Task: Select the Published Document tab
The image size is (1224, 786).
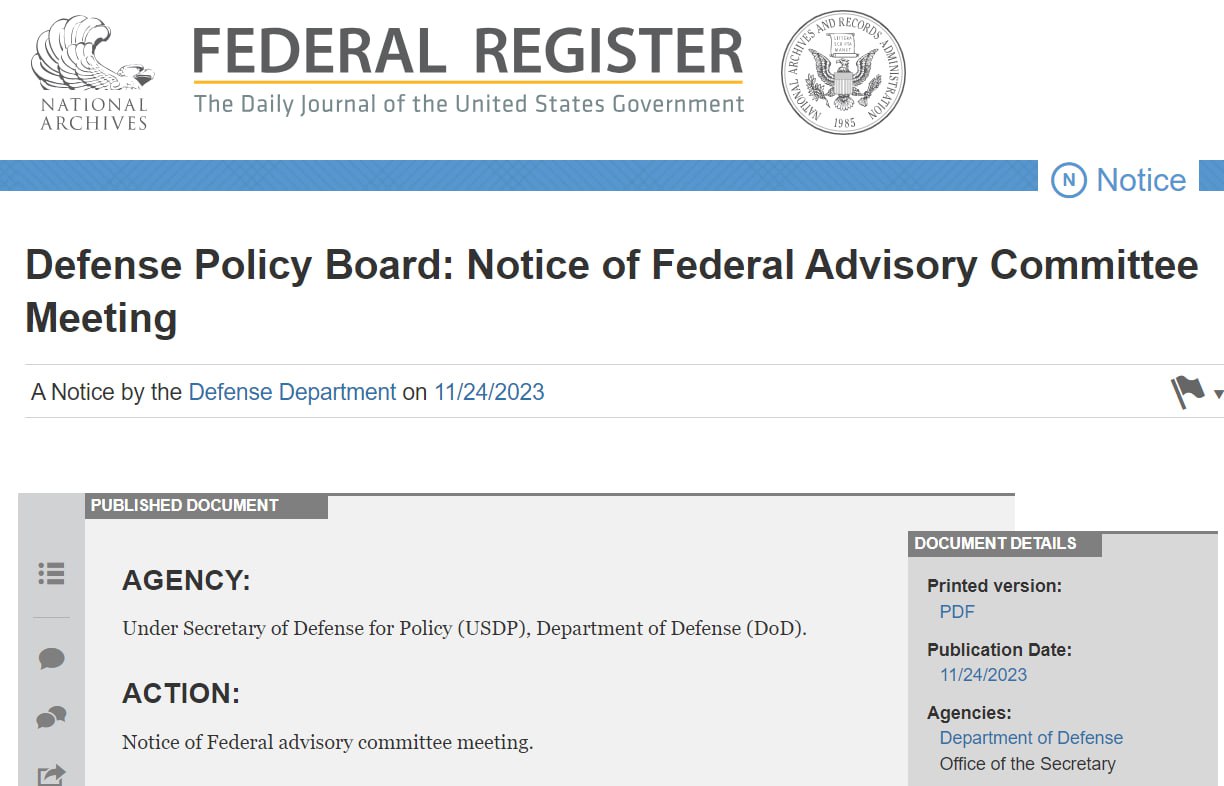Action: click(x=185, y=506)
